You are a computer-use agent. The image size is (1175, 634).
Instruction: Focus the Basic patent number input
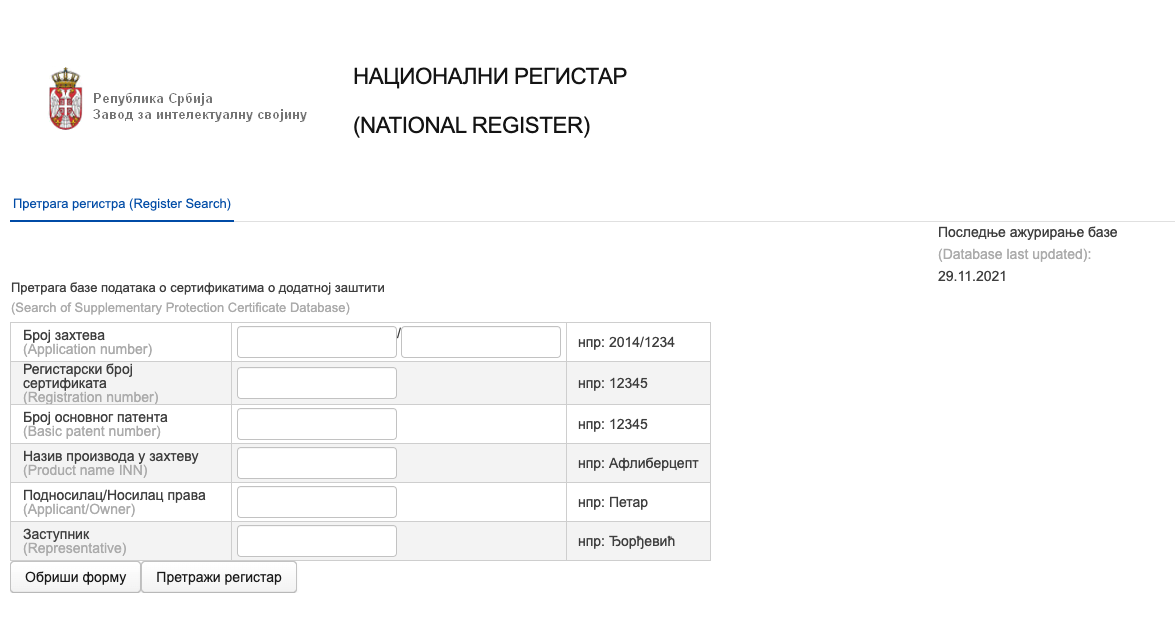click(316, 424)
